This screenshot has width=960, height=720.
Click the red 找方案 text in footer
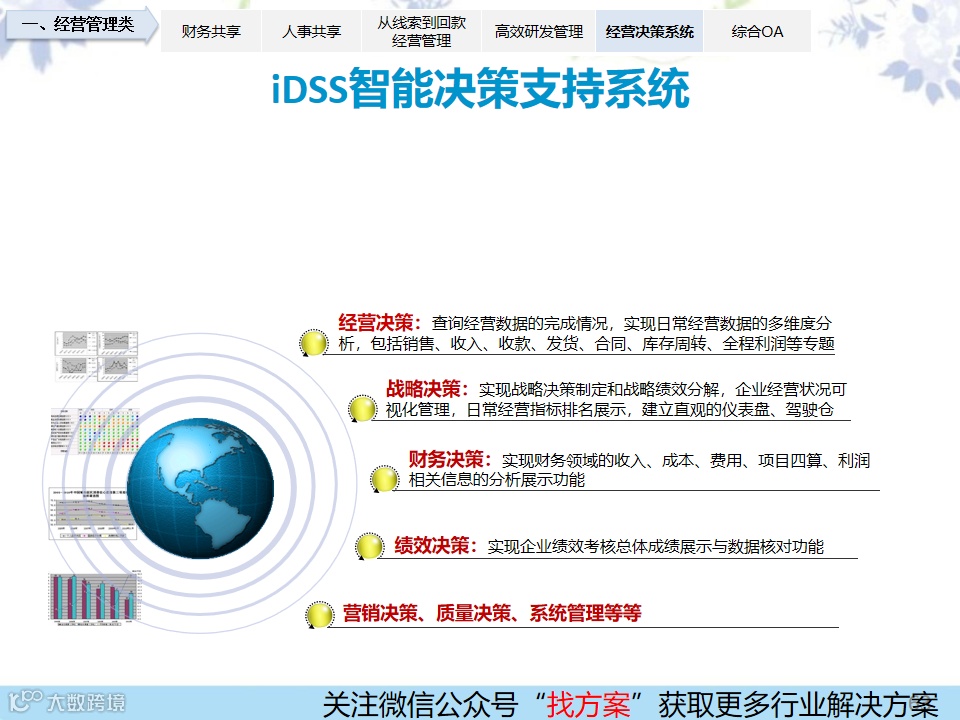pos(588,704)
